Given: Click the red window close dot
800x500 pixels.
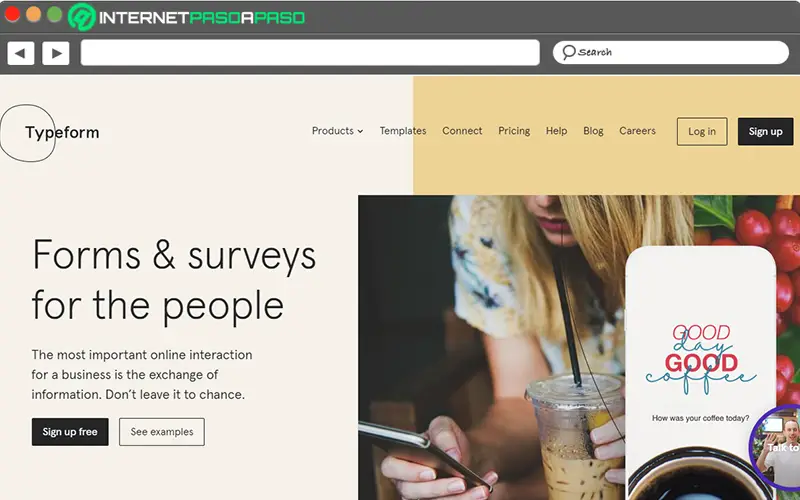Looking at the screenshot, I should [x=12, y=14].
